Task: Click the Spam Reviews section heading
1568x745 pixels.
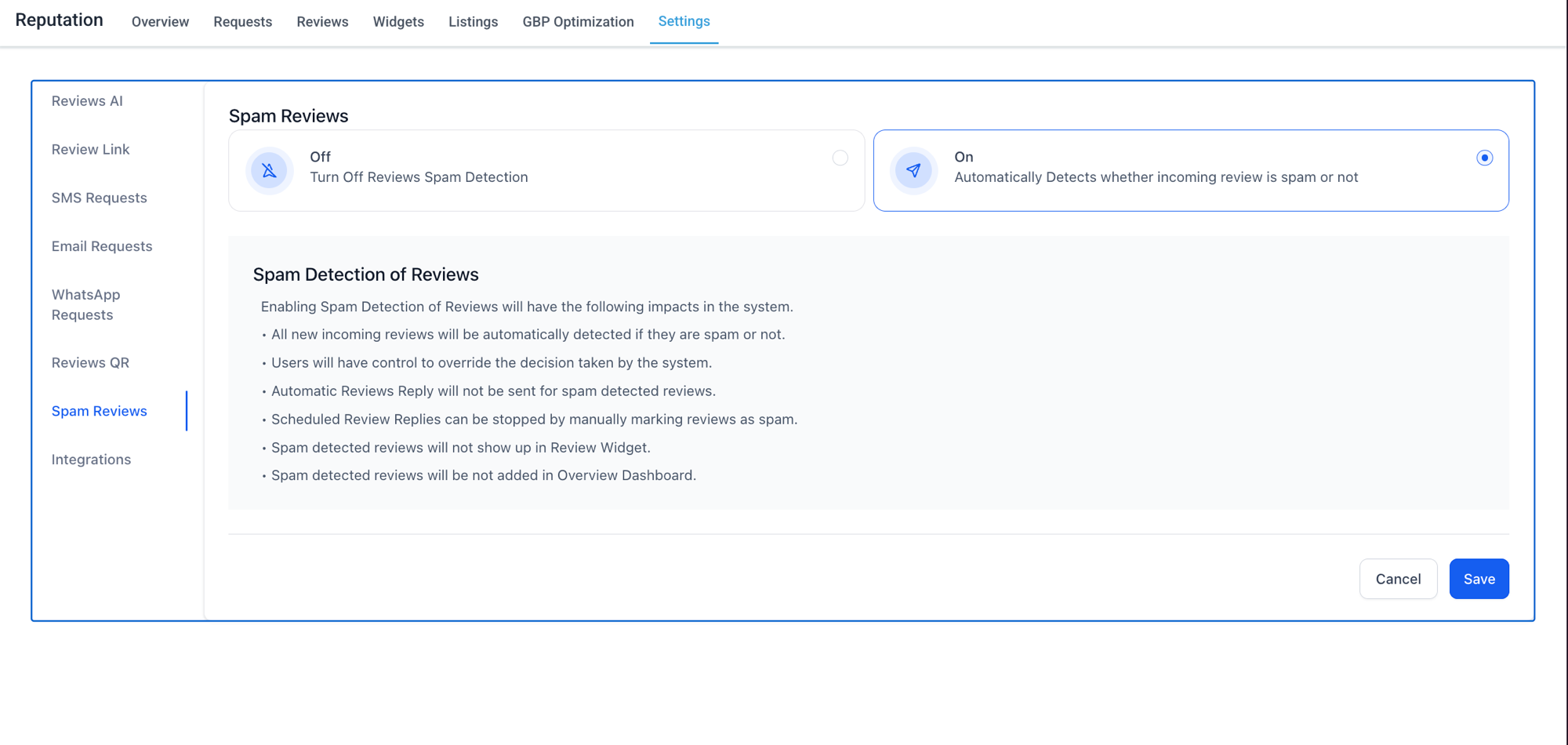Action: pos(289,115)
